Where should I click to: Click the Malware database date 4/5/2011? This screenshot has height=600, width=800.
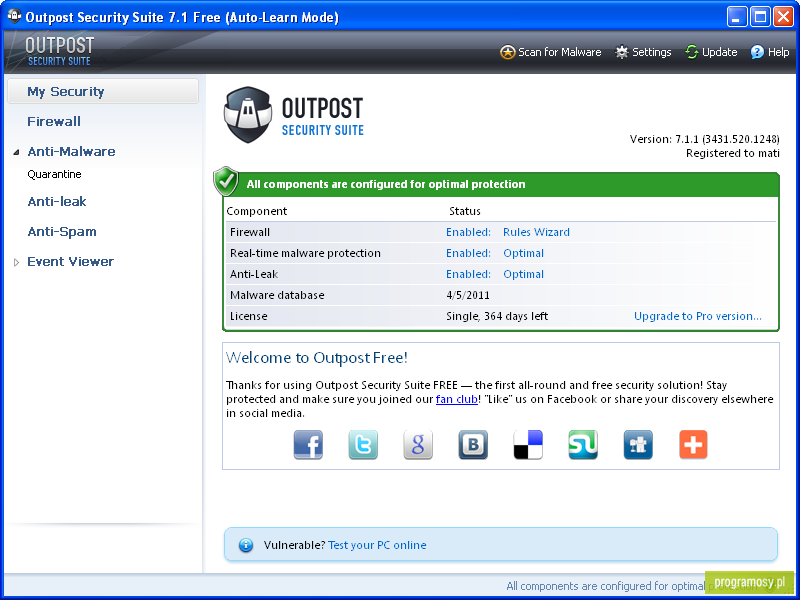(468, 295)
